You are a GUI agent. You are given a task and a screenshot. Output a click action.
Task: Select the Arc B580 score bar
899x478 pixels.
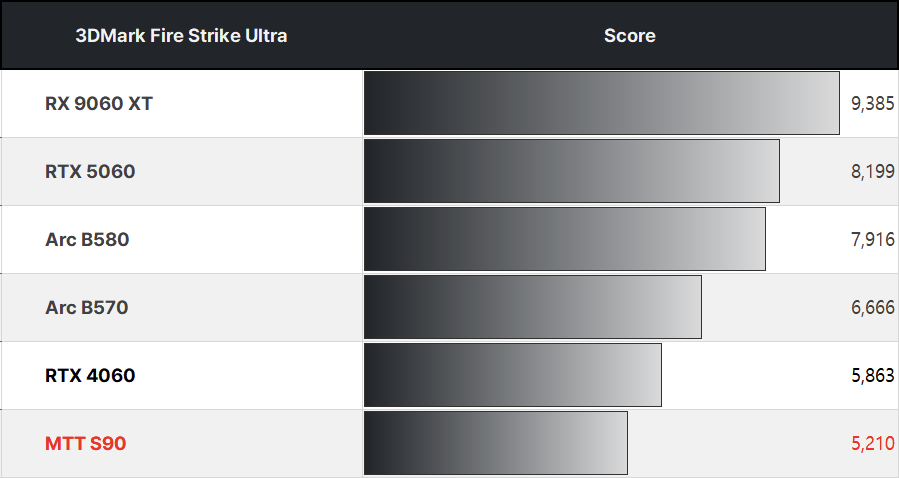point(564,239)
